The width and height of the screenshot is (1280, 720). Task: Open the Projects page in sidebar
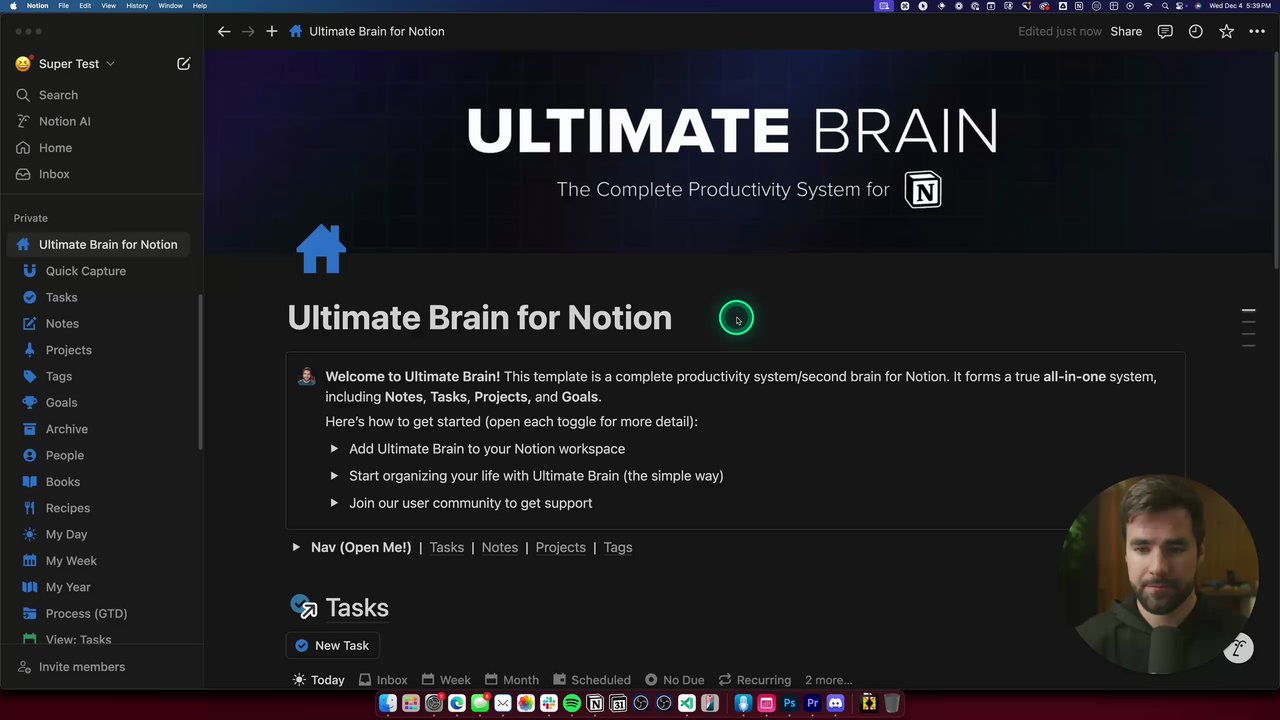(x=68, y=350)
